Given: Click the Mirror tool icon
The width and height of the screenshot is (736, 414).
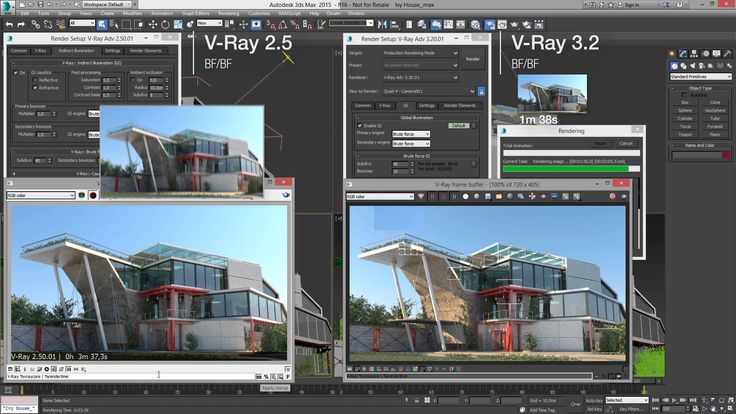Looking at the screenshot, I should point(383,24).
